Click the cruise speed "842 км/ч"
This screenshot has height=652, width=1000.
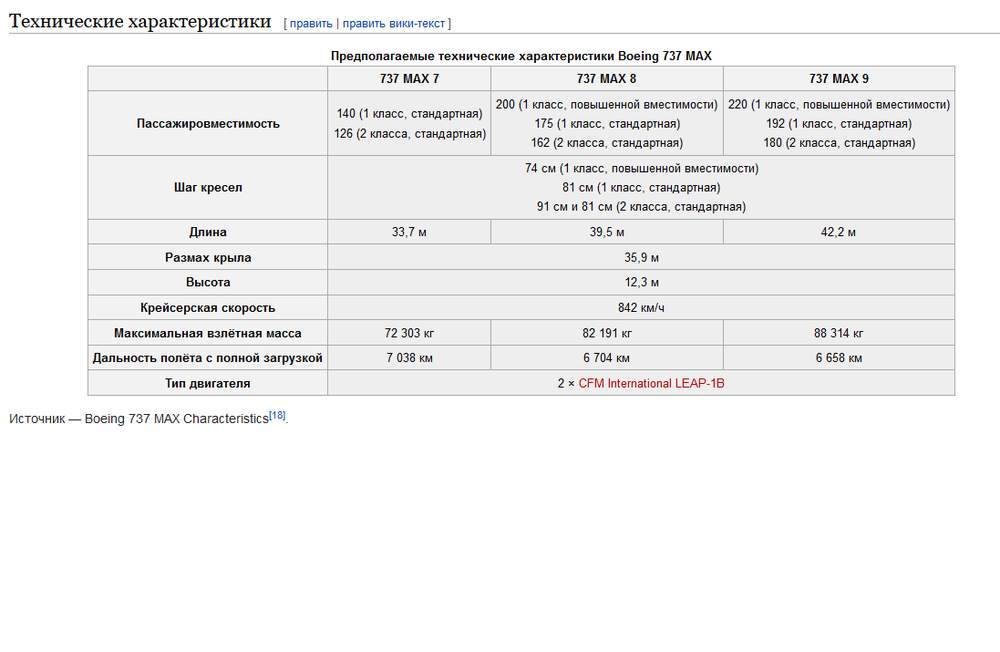coord(641,307)
